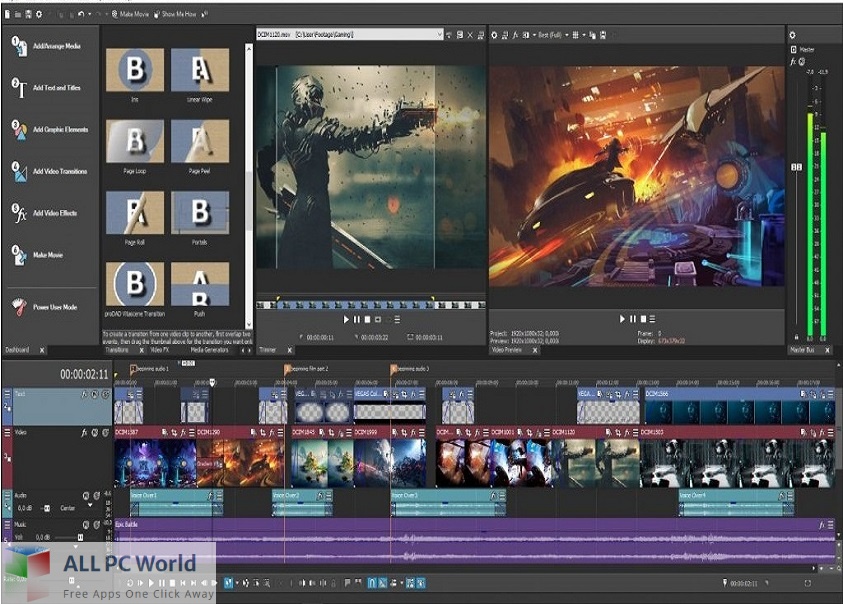
Task: Open Master FX in the Master Bus
Action: pyautogui.click(x=793, y=62)
